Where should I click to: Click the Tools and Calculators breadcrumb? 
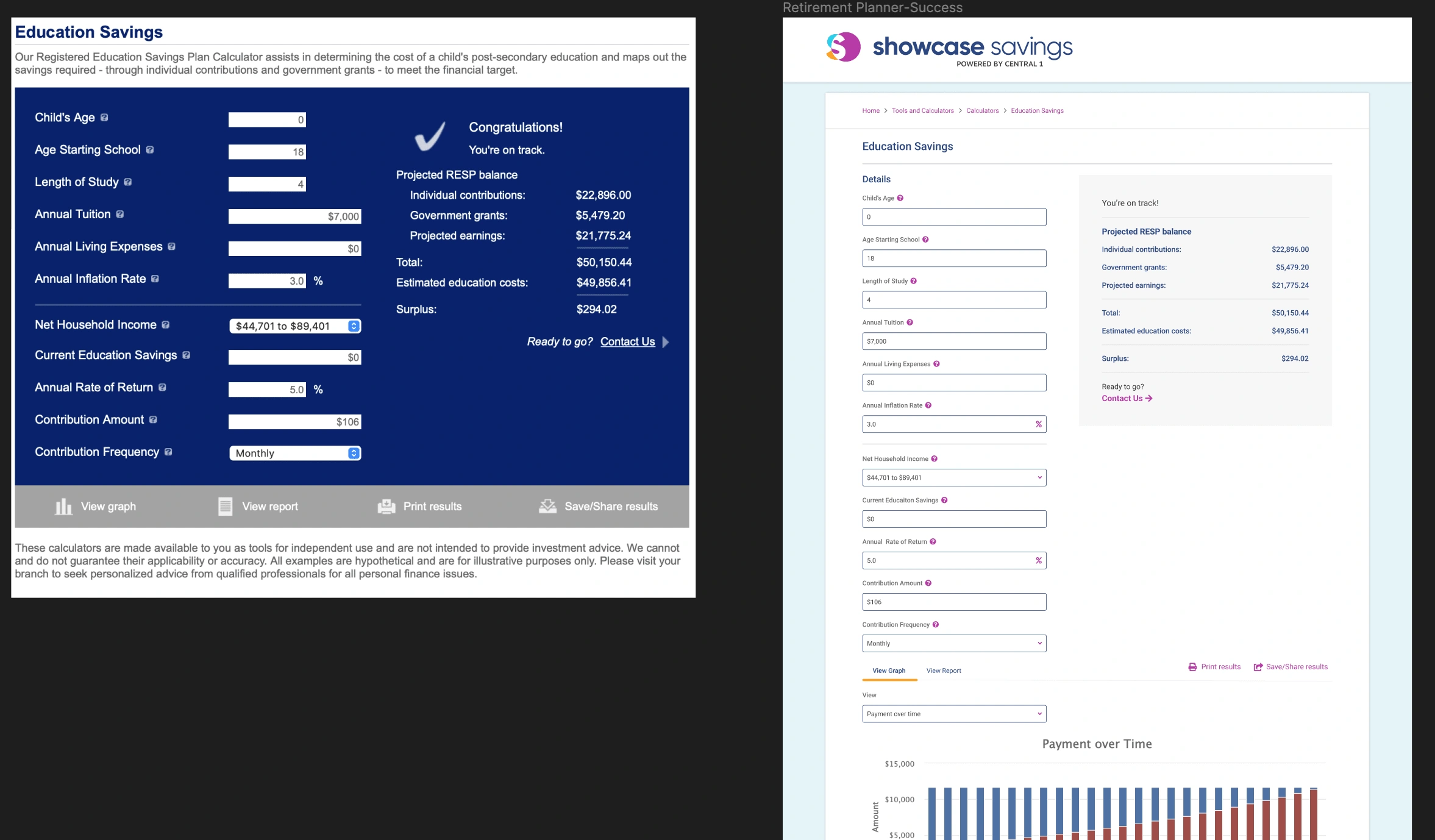(x=922, y=111)
